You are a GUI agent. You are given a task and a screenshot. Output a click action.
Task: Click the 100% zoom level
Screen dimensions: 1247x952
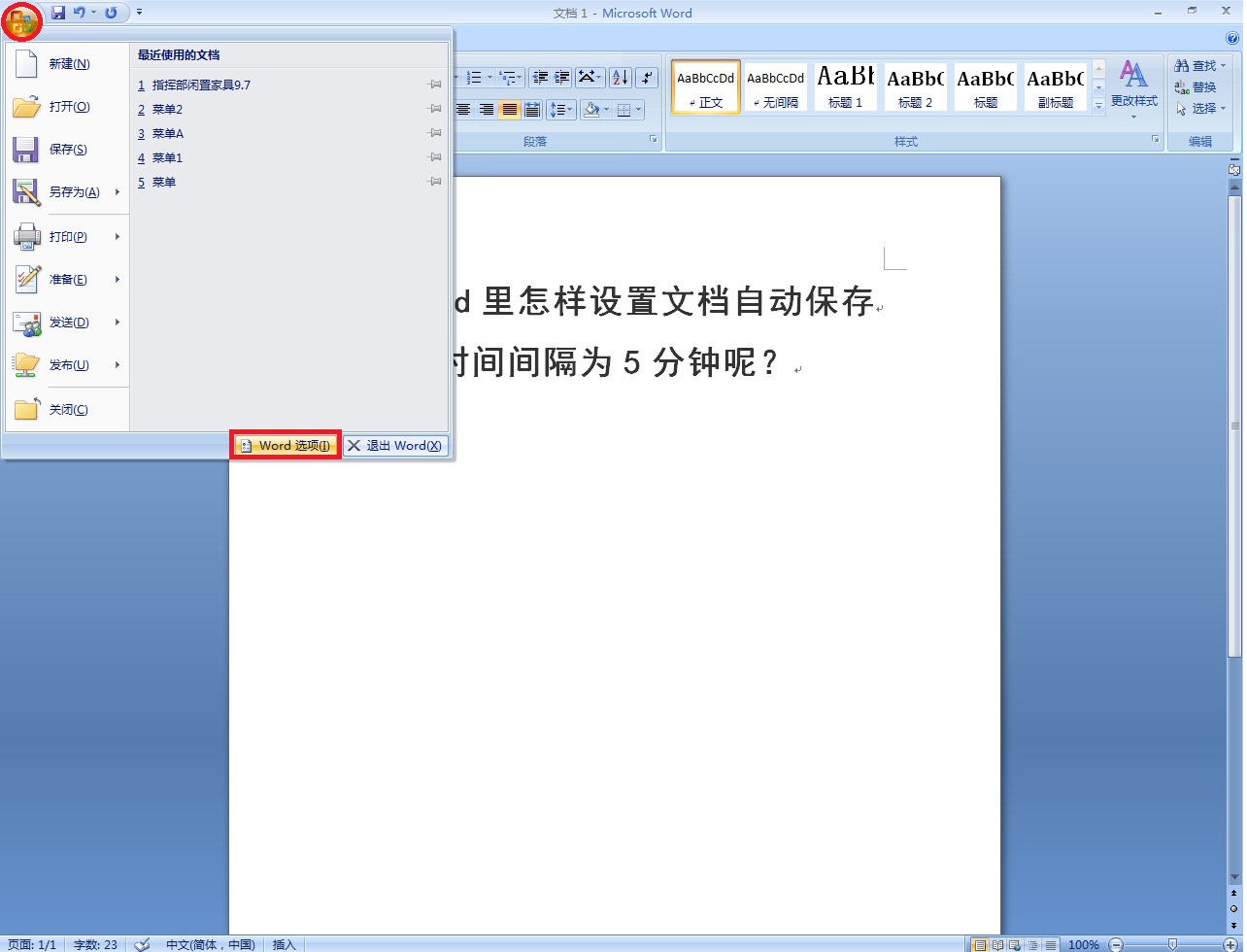[x=1084, y=944]
